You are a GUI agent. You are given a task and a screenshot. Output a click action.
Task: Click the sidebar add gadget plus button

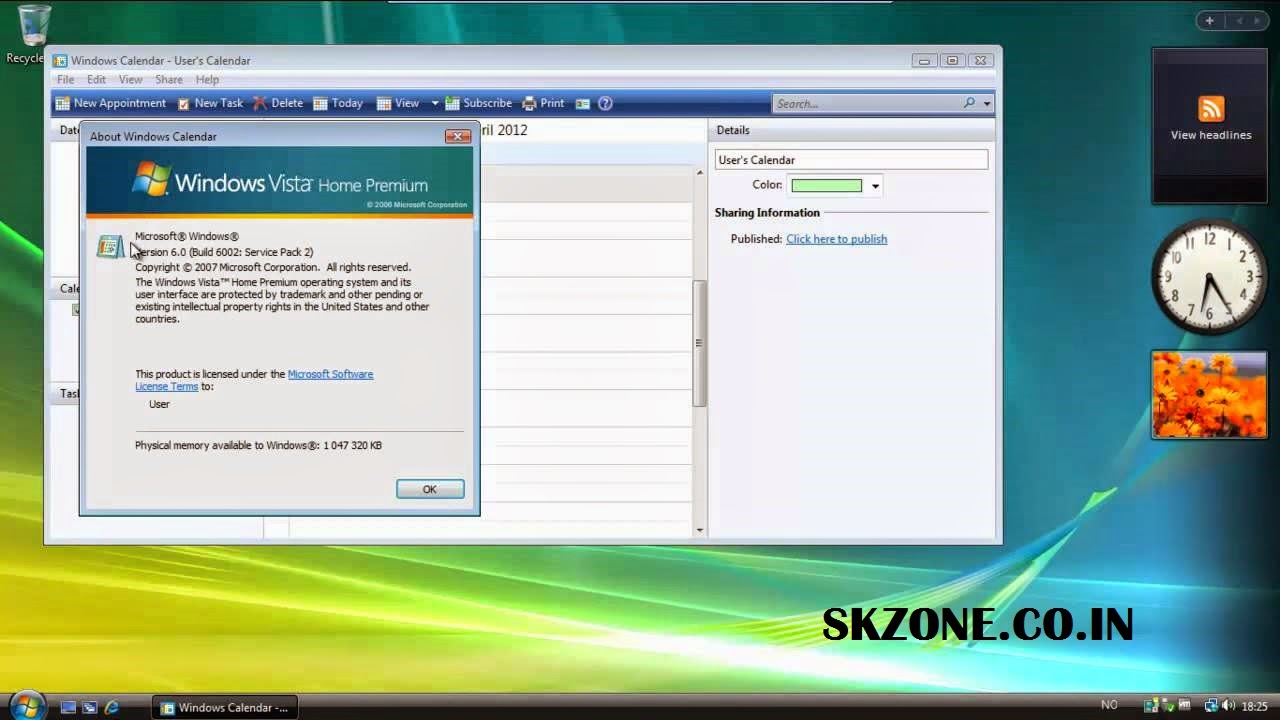(x=1209, y=21)
